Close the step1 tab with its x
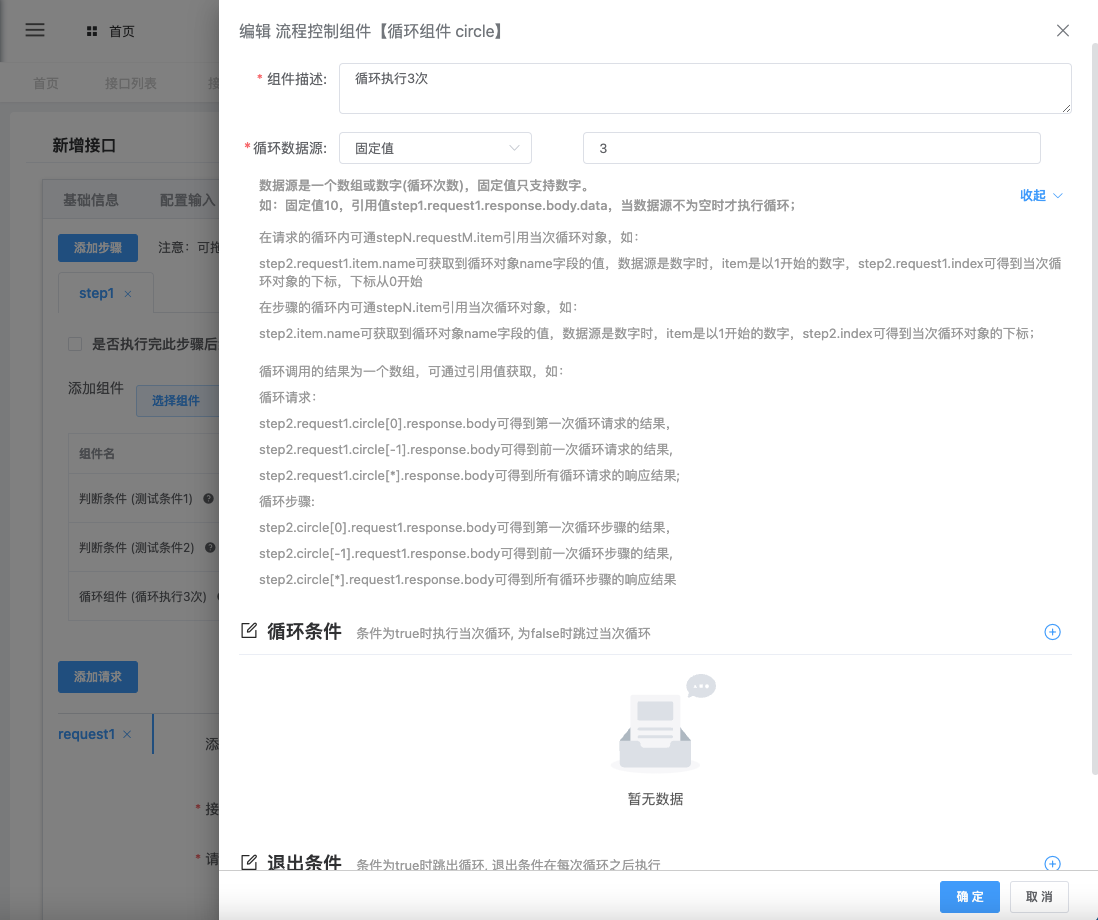1098x920 pixels. click(128, 294)
